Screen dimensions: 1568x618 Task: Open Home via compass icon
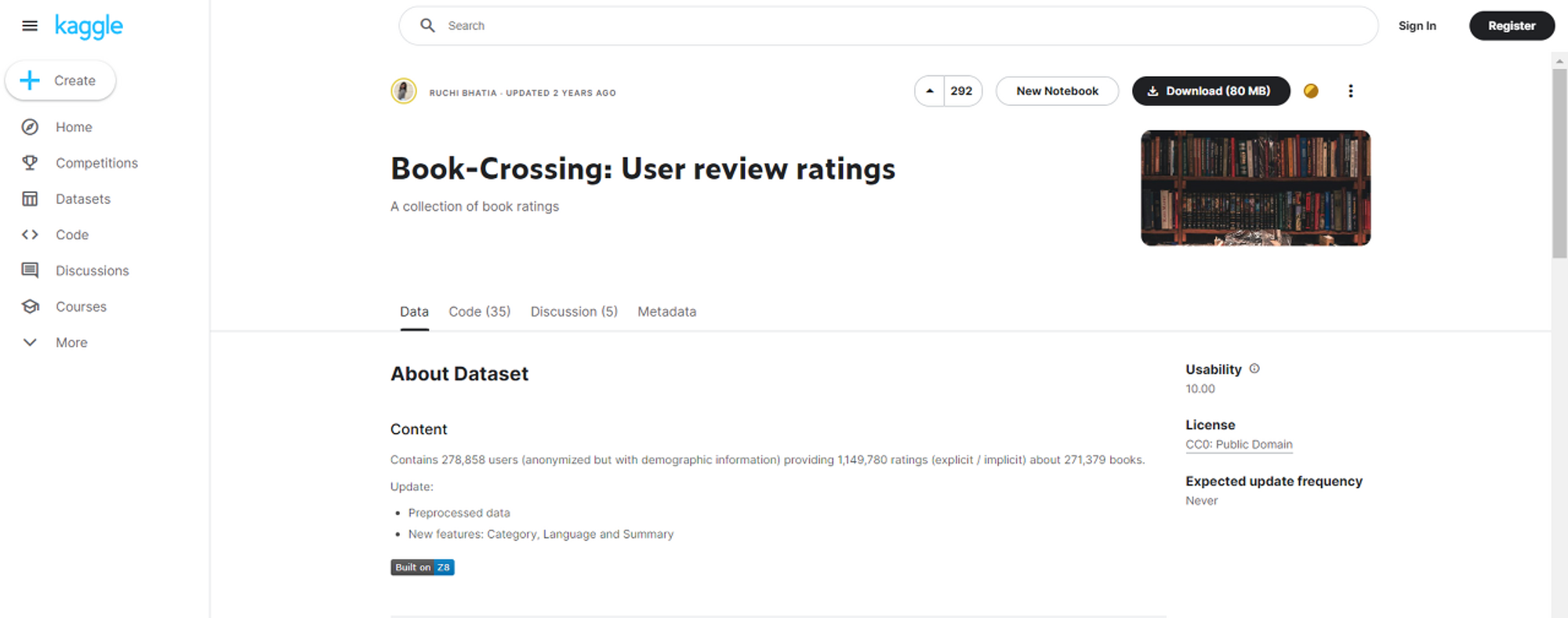(30, 127)
